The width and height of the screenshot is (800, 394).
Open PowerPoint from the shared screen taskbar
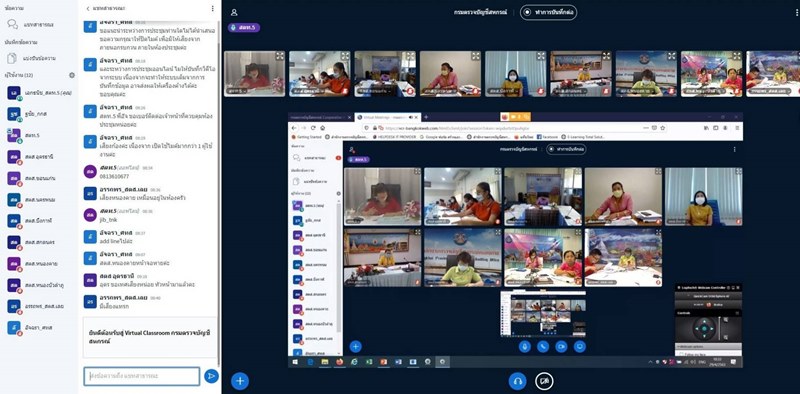coord(384,362)
